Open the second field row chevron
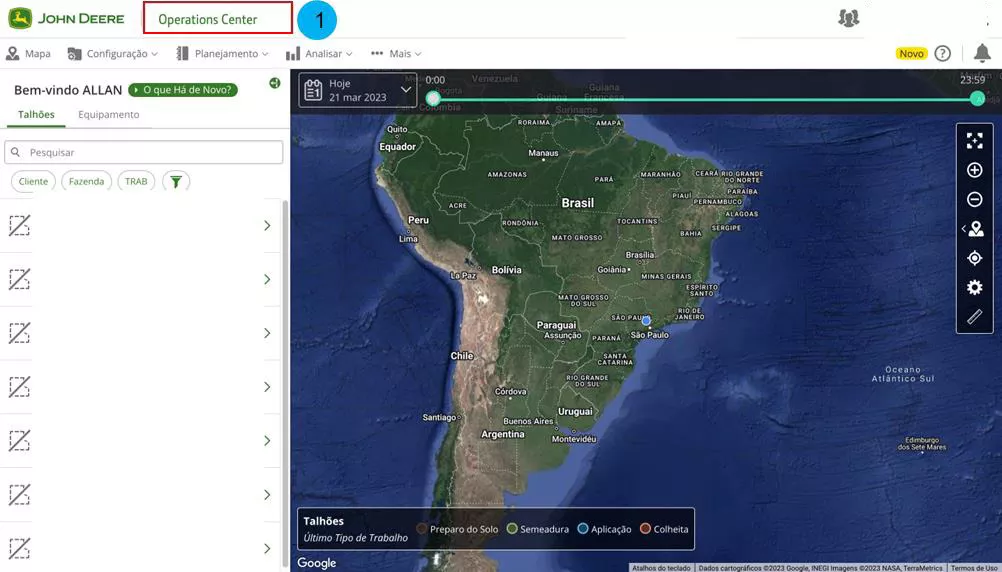The image size is (1002, 572). click(267, 279)
